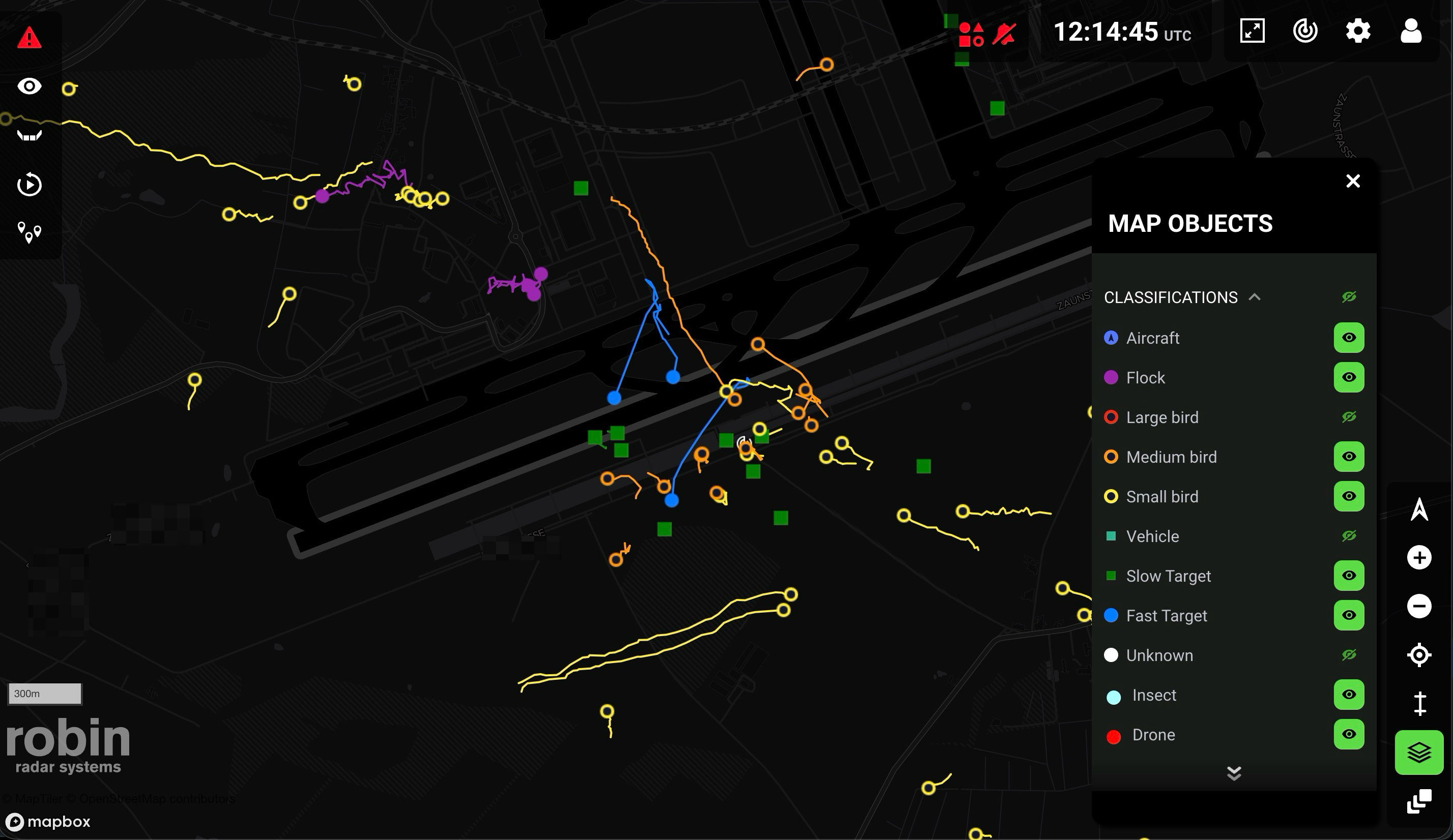
Task: Show Large bird tracks on the map
Action: (x=1349, y=416)
